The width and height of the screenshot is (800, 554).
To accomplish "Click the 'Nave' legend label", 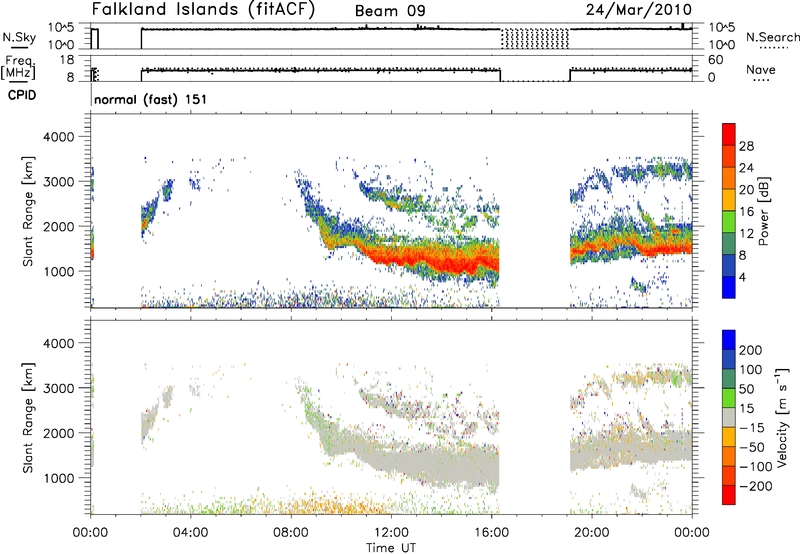I will (761, 69).
